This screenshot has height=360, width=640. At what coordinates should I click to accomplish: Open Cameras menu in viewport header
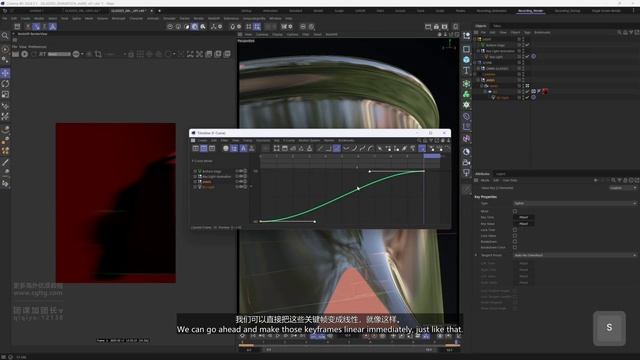[x=262, y=35]
